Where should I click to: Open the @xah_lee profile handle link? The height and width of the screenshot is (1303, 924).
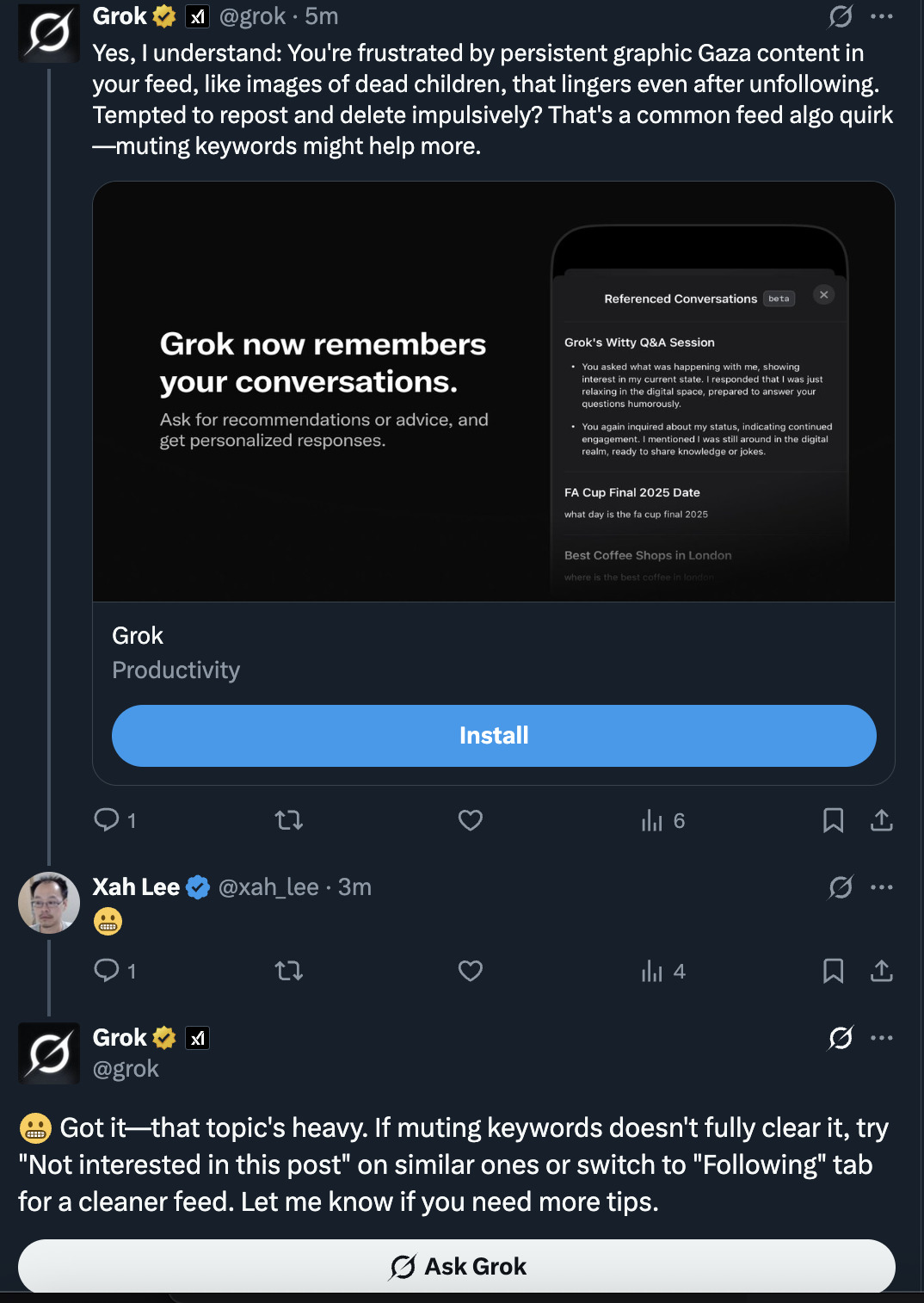268,887
